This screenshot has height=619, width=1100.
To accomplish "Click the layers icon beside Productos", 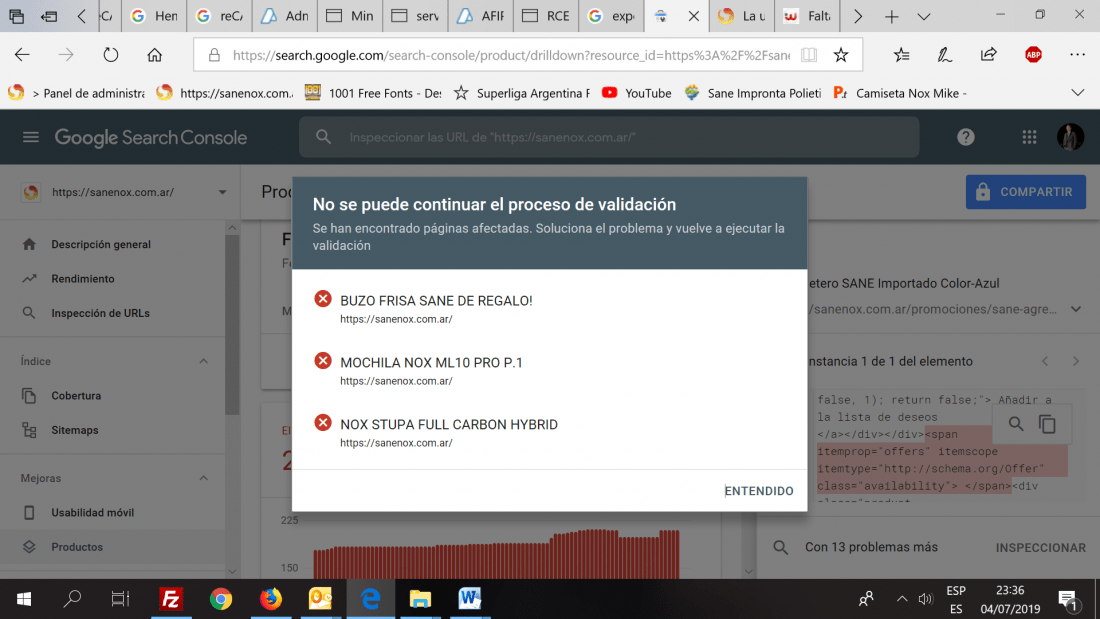I will coord(29,547).
